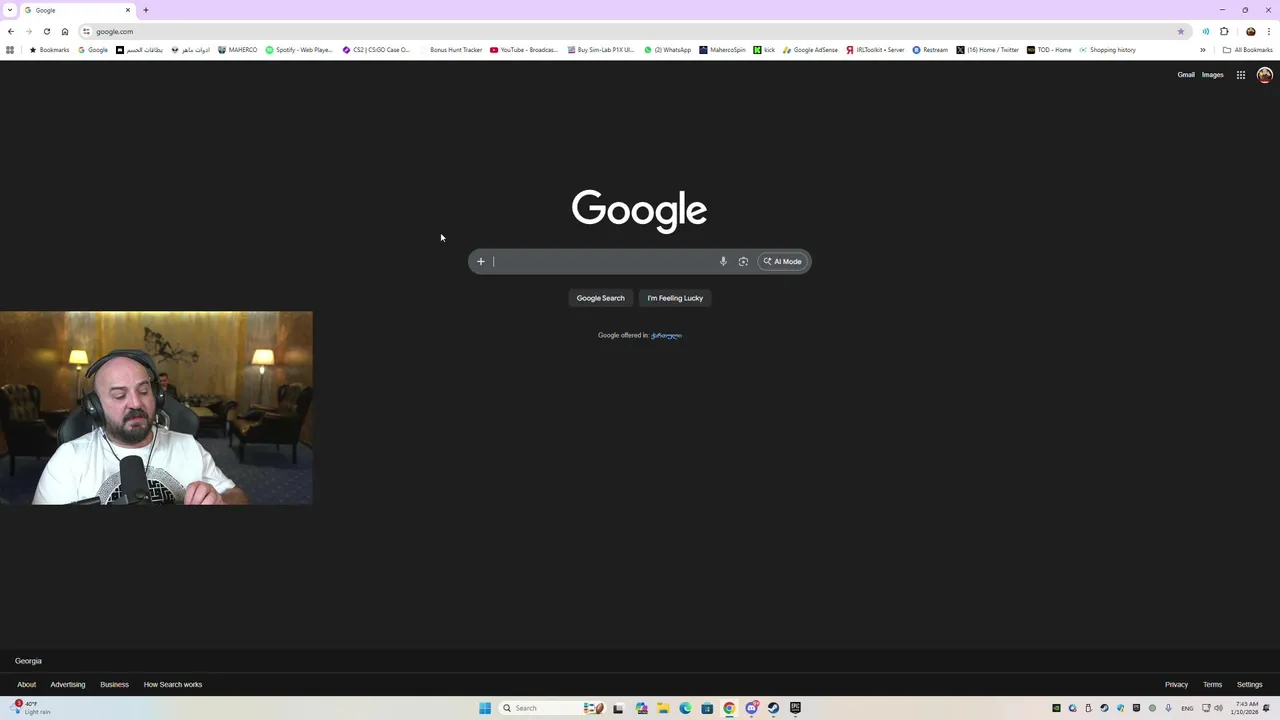The image size is (1280, 720).
Task: Open TOD - Home bookmark
Action: coord(1049,50)
